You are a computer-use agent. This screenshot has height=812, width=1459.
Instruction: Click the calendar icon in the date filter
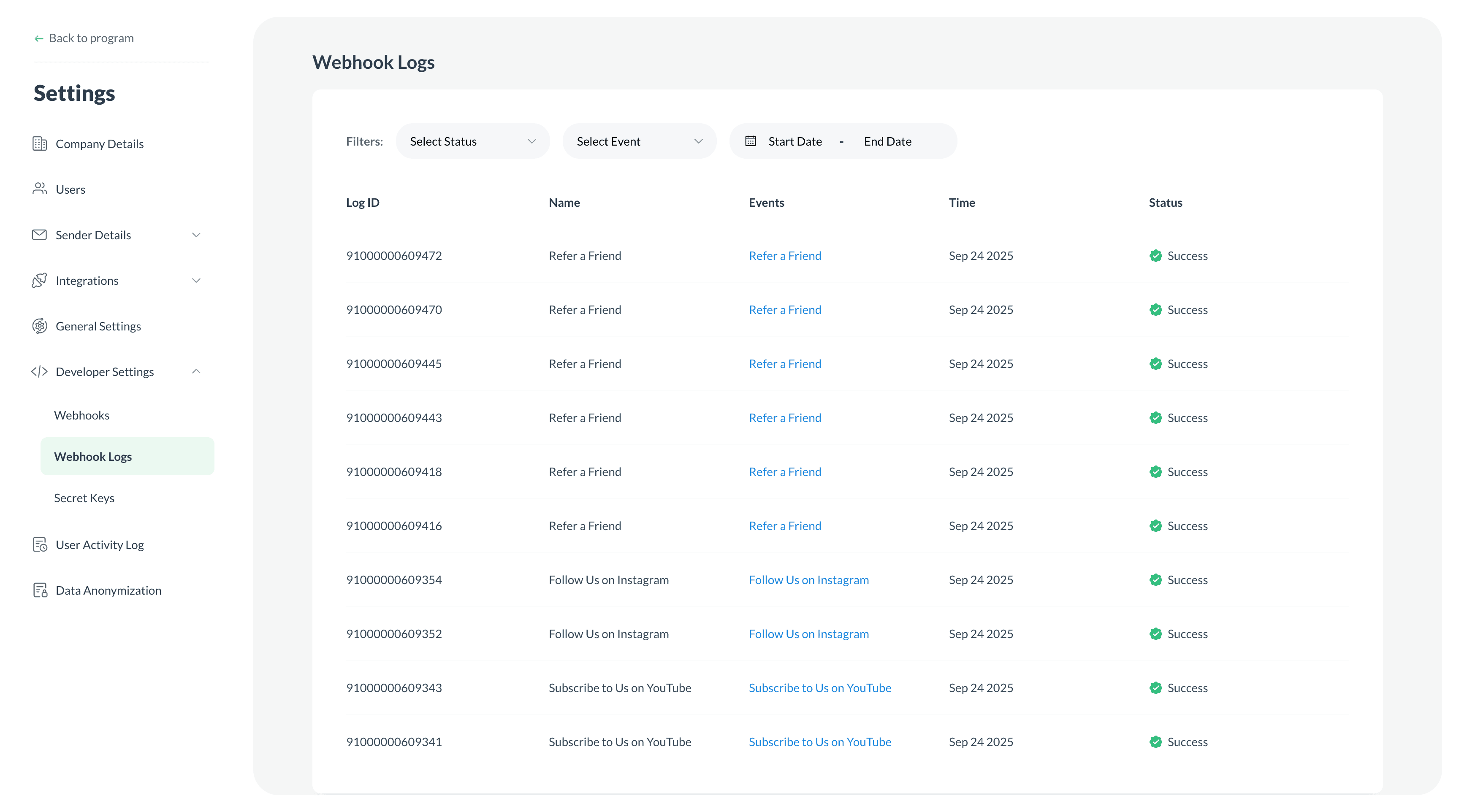click(x=751, y=141)
